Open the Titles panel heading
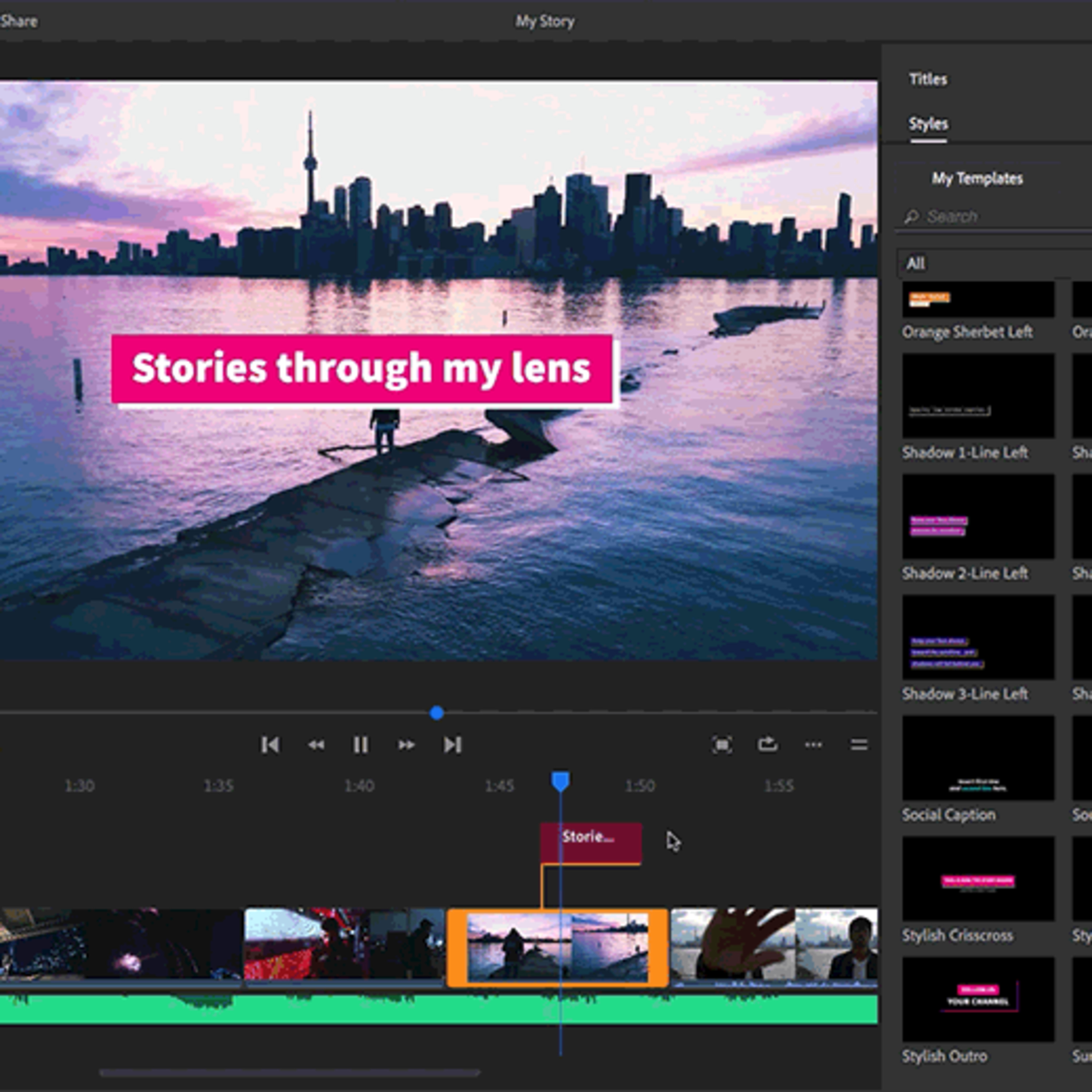 (x=928, y=79)
